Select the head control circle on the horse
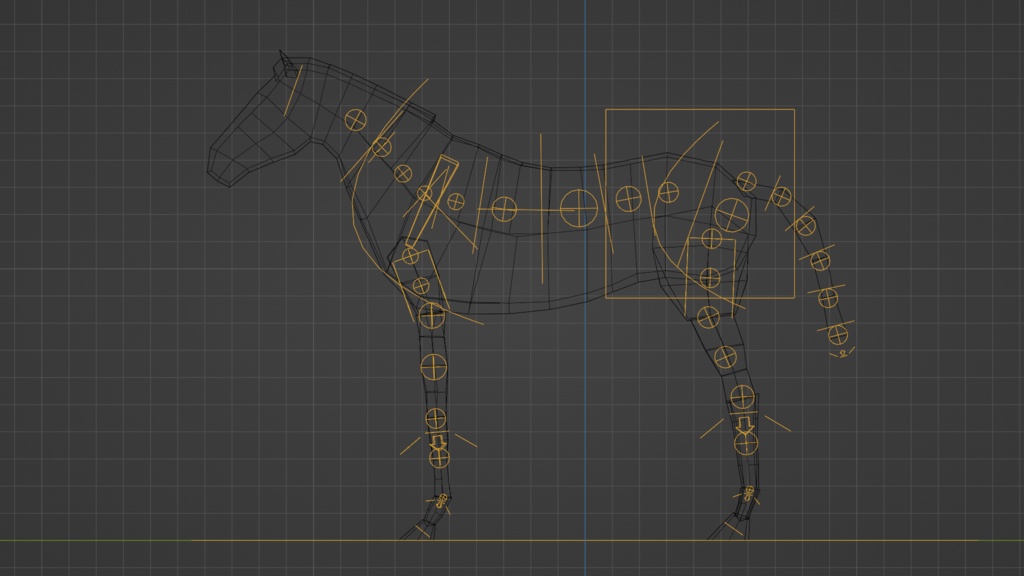Viewport: 1024px width, 576px height. pyautogui.click(x=355, y=118)
